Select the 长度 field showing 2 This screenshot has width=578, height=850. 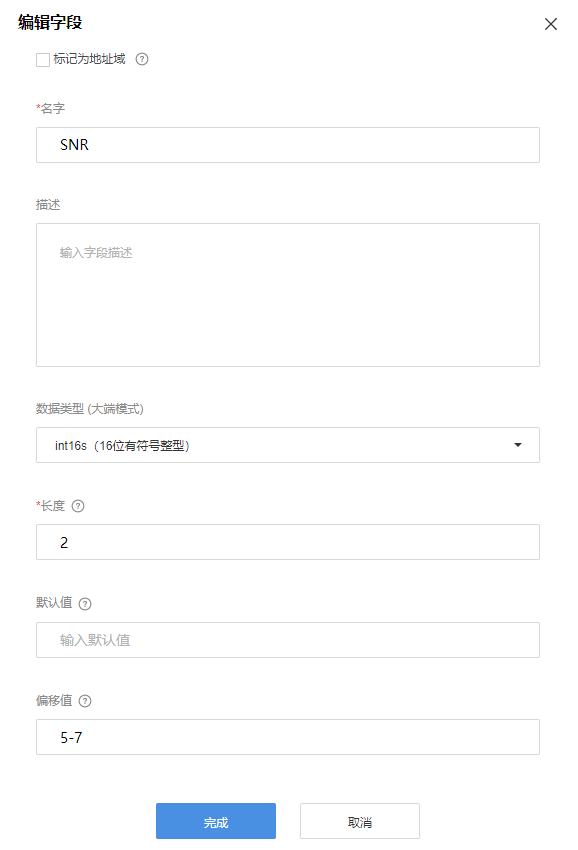(x=288, y=542)
